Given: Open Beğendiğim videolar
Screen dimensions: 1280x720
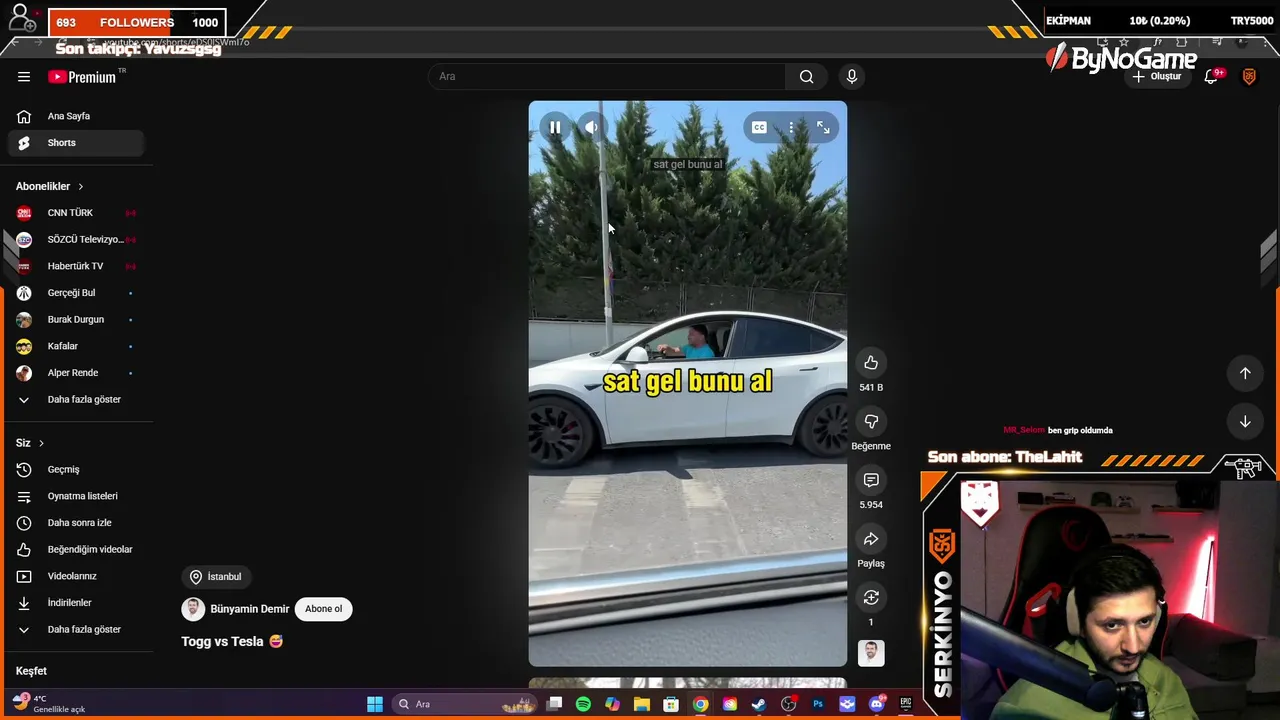Looking at the screenshot, I should [x=76, y=550].
